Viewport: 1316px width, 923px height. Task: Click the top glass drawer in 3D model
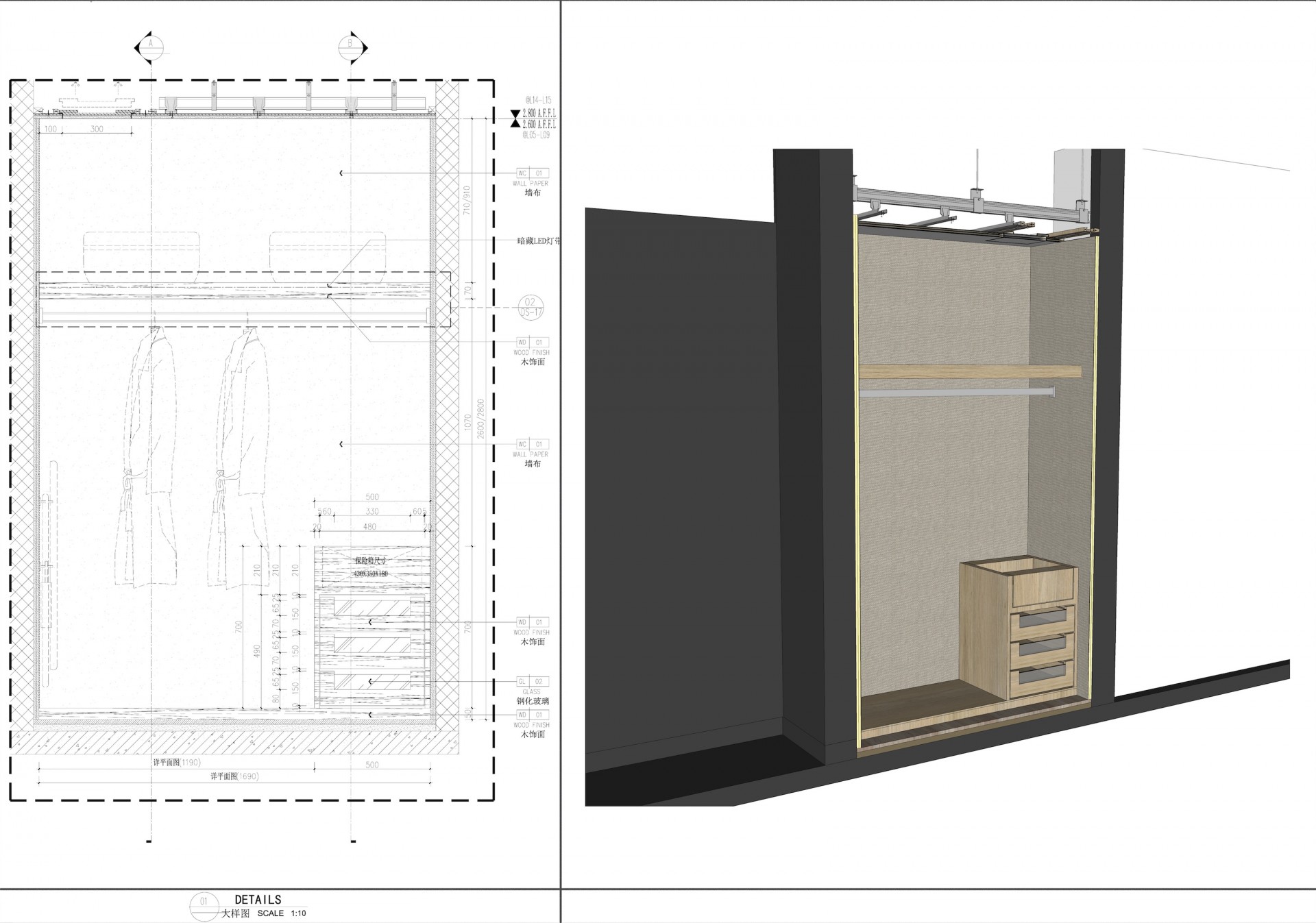coord(1041,619)
